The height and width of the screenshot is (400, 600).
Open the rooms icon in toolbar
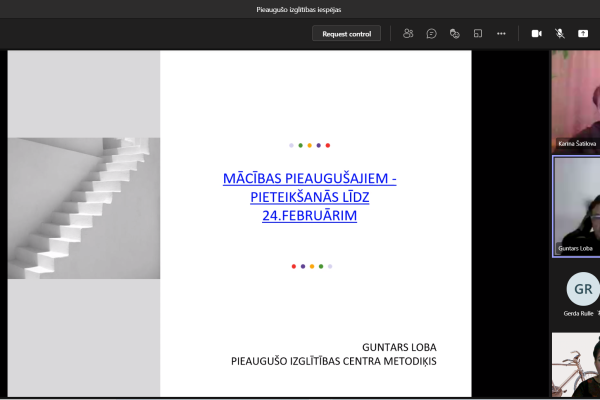[x=478, y=34]
